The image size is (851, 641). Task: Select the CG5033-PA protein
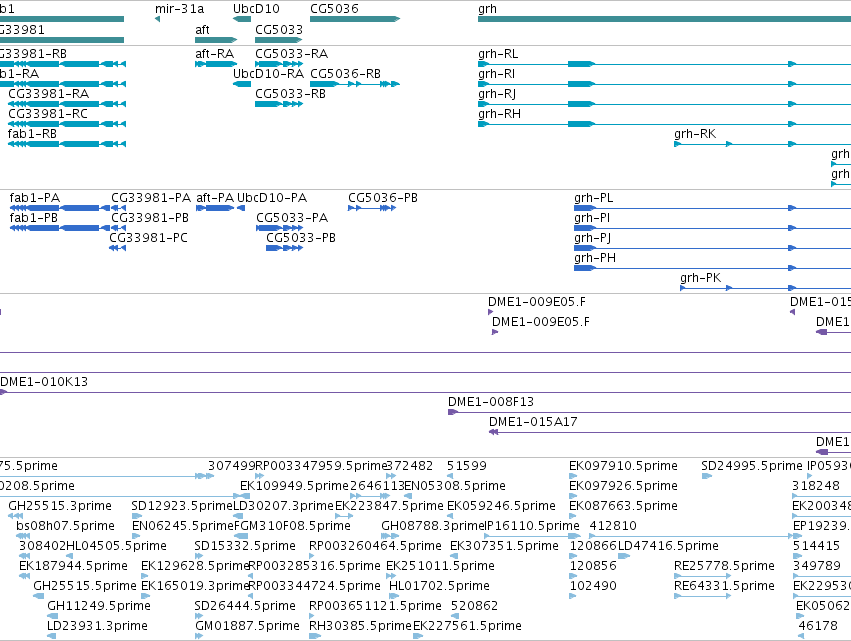279,229
